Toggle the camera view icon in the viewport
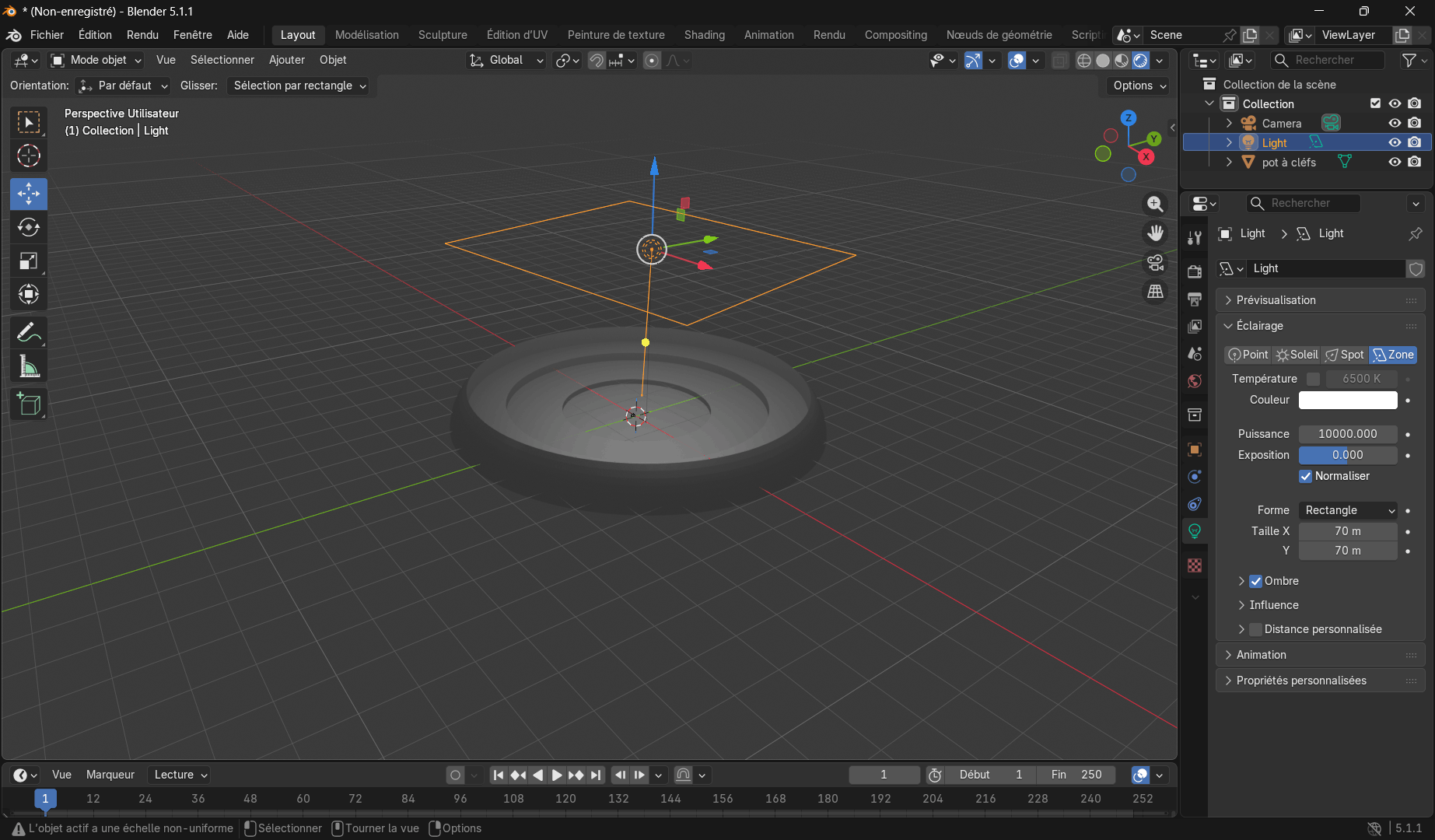 [x=1156, y=263]
